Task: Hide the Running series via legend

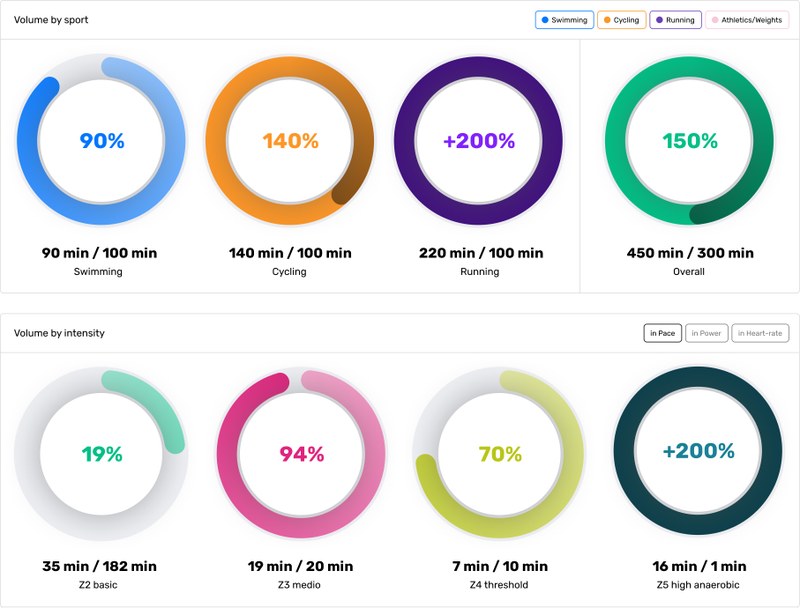Action: point(675,20)
